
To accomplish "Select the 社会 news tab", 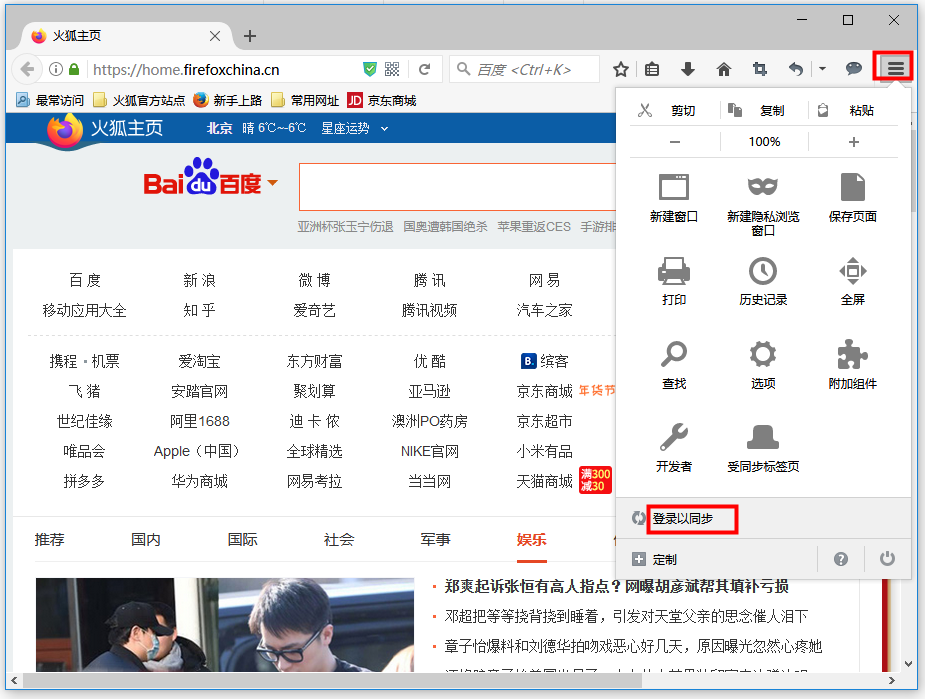I will pyautogui.click(x=339, y=539).
